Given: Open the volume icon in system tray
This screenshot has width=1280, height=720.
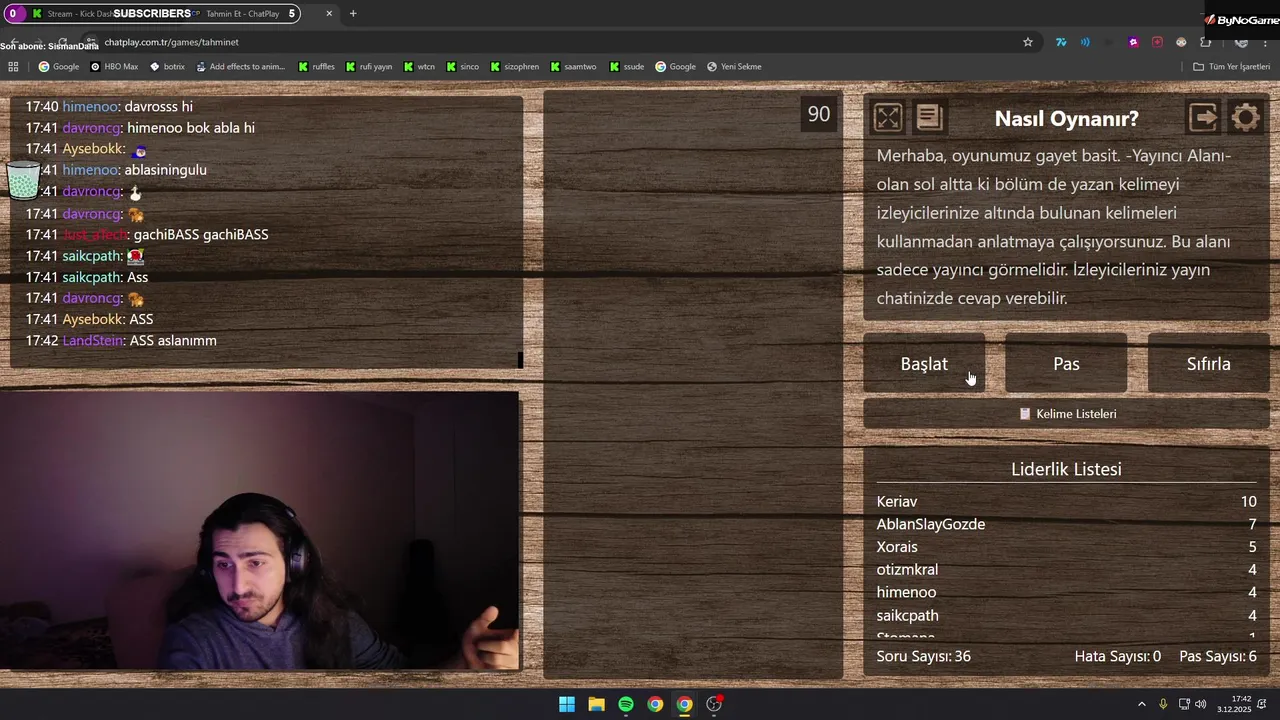Looking at the screenshot, I should pyautogui.click(x=1200, y=704).
